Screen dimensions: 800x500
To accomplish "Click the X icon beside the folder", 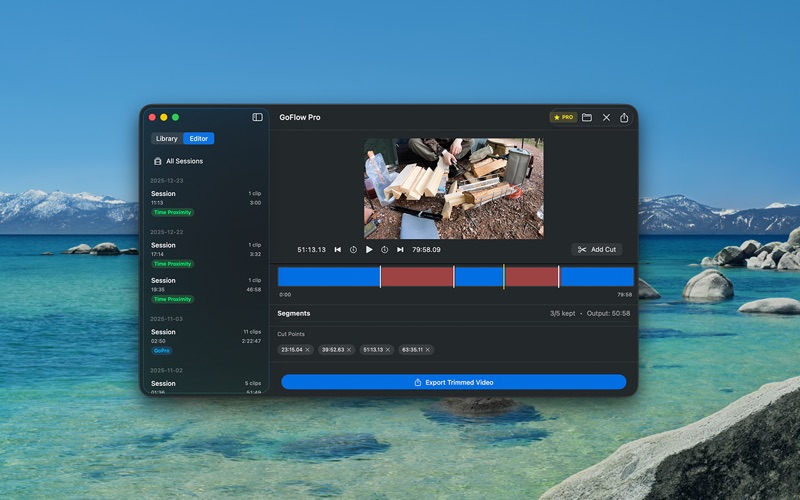I will point(606,117).
